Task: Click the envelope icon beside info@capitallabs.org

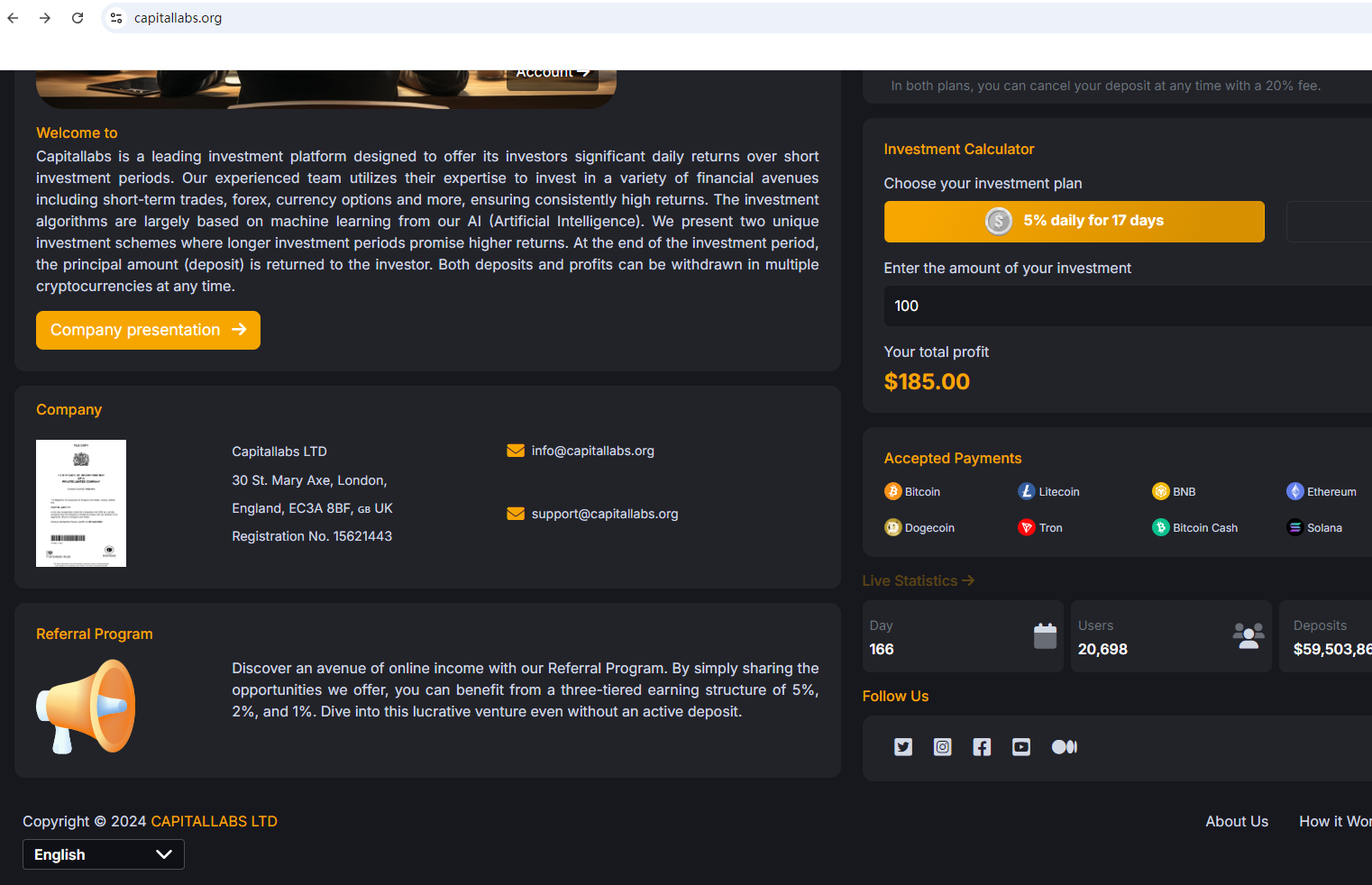Action: (x=516, y=451)
